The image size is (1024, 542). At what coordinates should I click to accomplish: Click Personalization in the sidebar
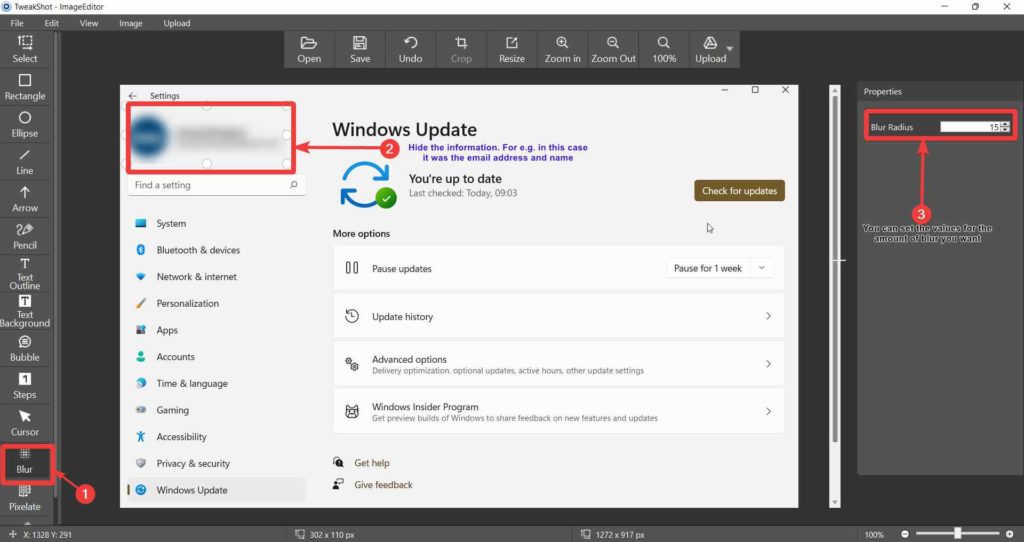coord(216,304)
